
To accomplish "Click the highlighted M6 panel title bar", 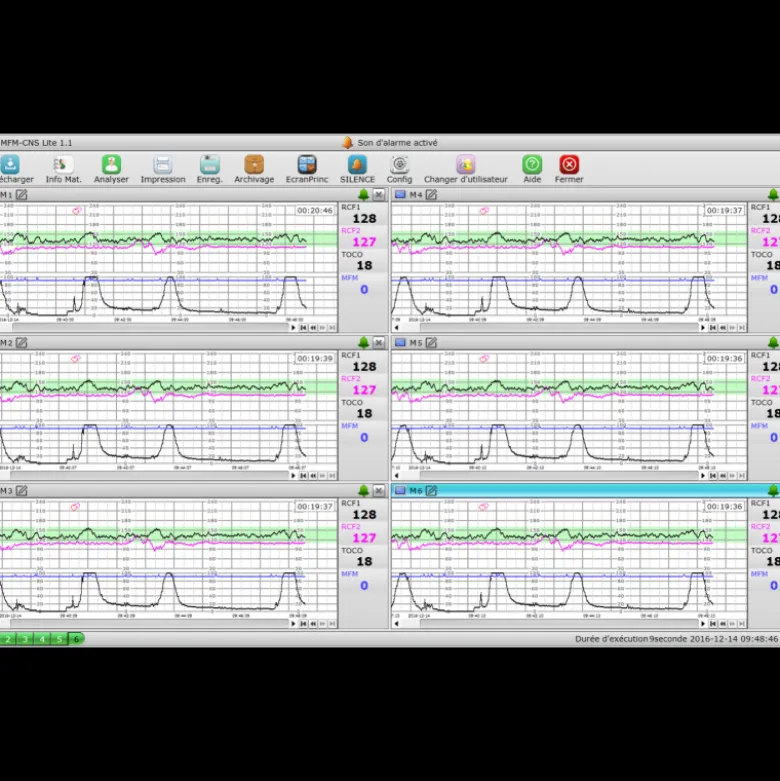I will 586,491.
